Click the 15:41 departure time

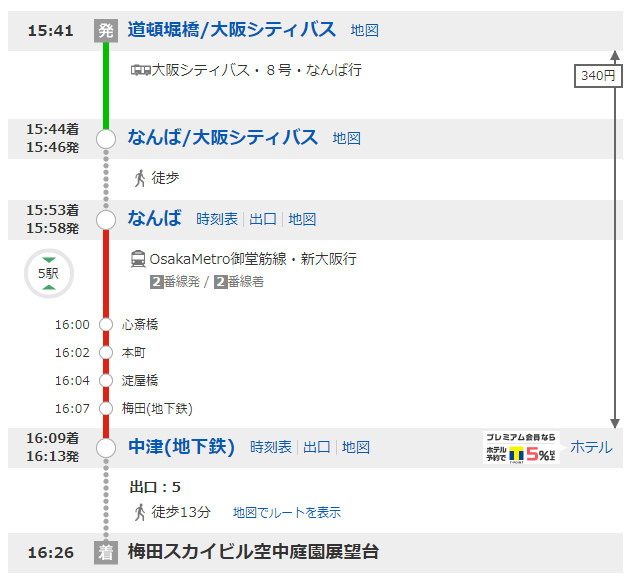point(50,31)
